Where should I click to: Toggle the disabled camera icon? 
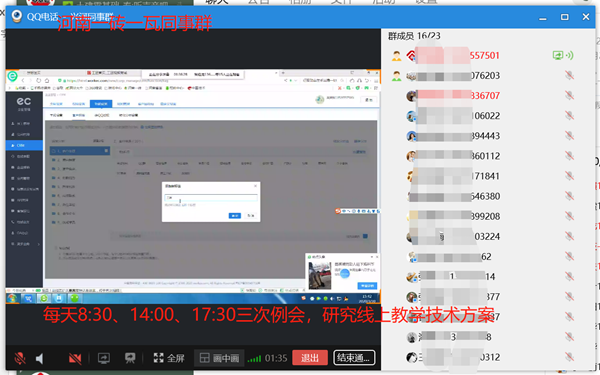75,358
